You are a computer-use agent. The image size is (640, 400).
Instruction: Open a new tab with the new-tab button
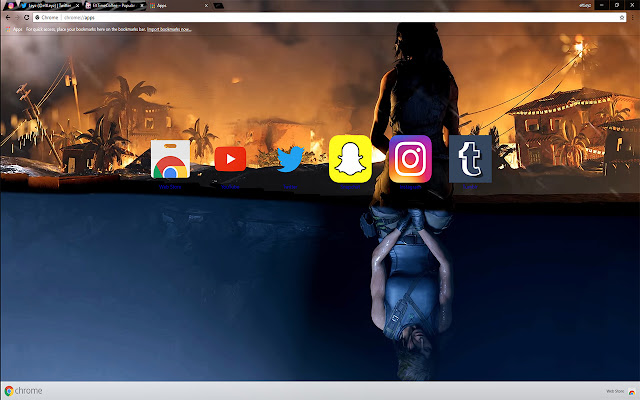[218, 6]
